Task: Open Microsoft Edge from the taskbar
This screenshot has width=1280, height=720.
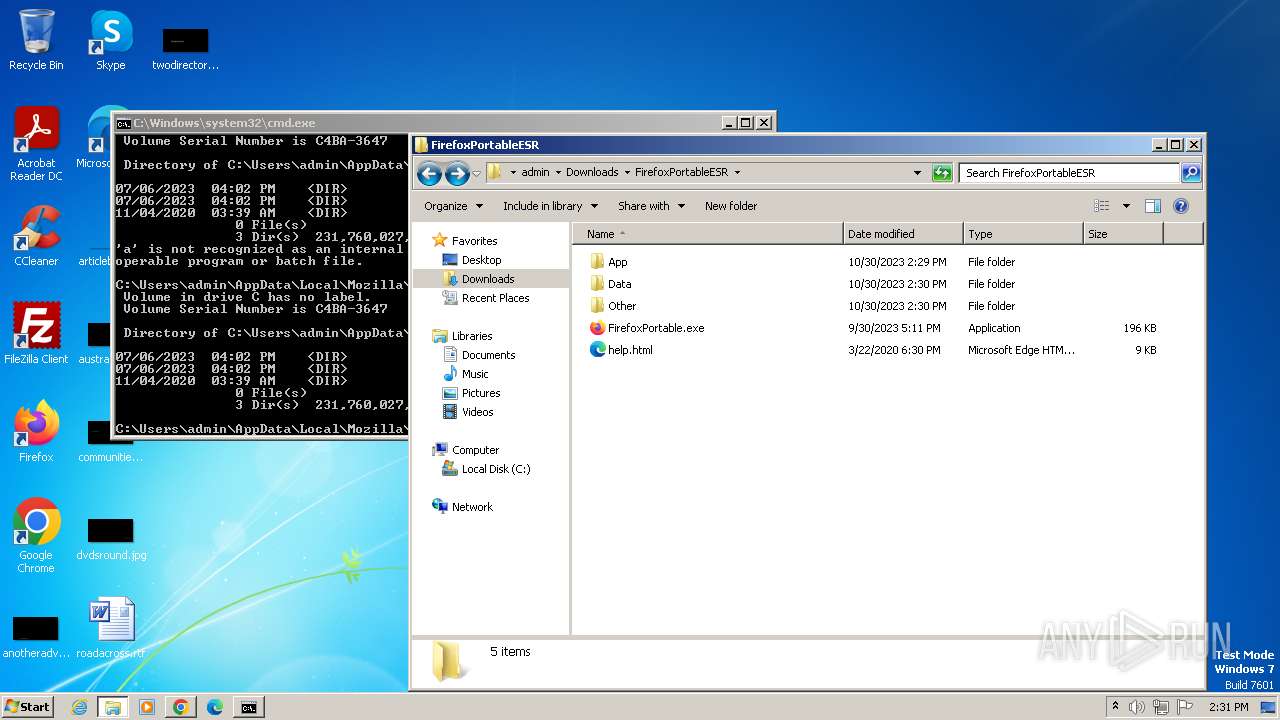Action: [x=214, y=707]
